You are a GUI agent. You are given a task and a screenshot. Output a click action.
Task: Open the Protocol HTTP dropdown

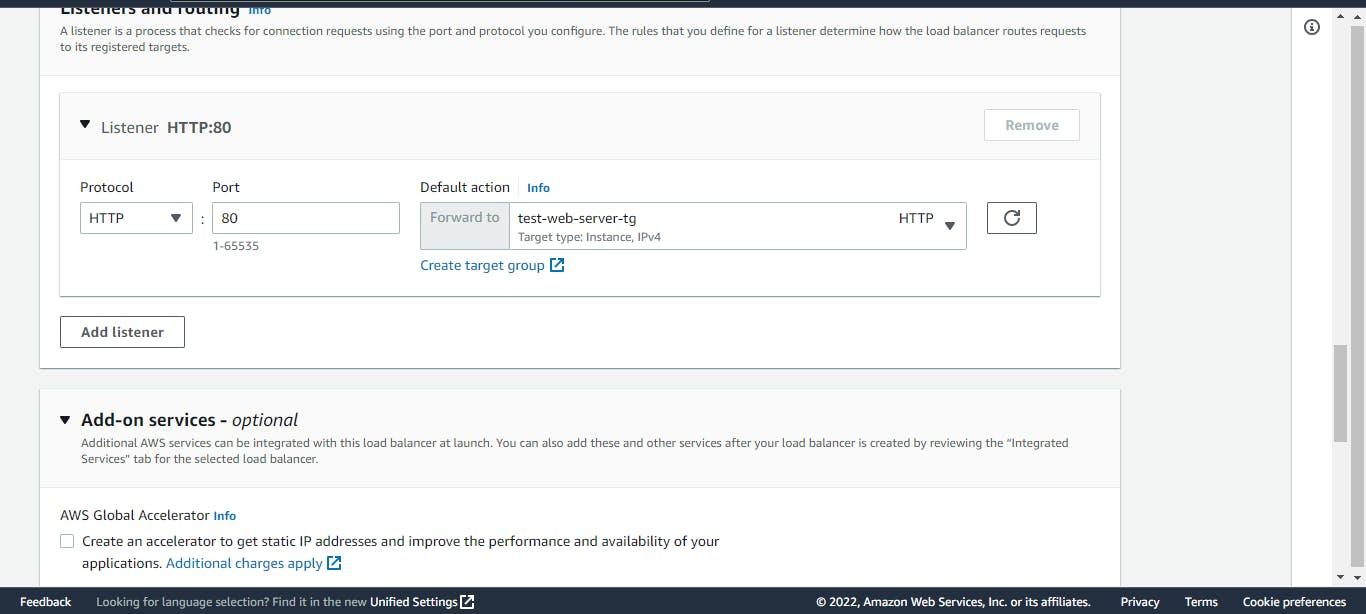(x=136, y=218)
